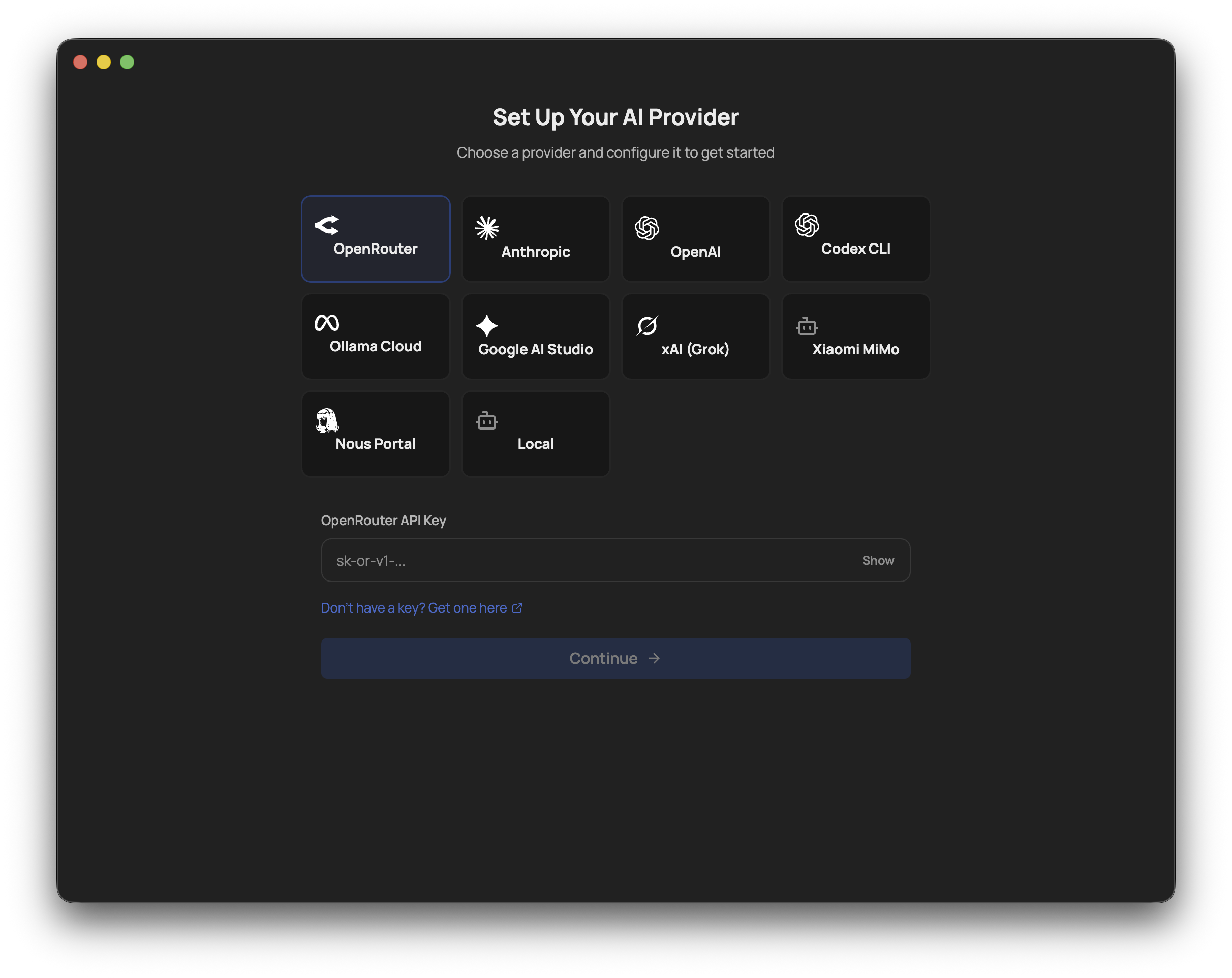Click the Anthropic starburst icon
This screenshot has height=978, width=1232.
tap(487, 228)
